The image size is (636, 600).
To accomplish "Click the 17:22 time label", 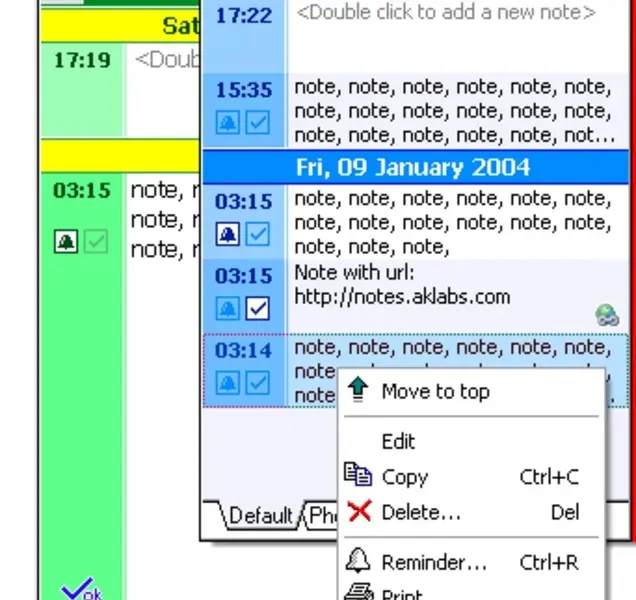I will [x=243, y=16].
